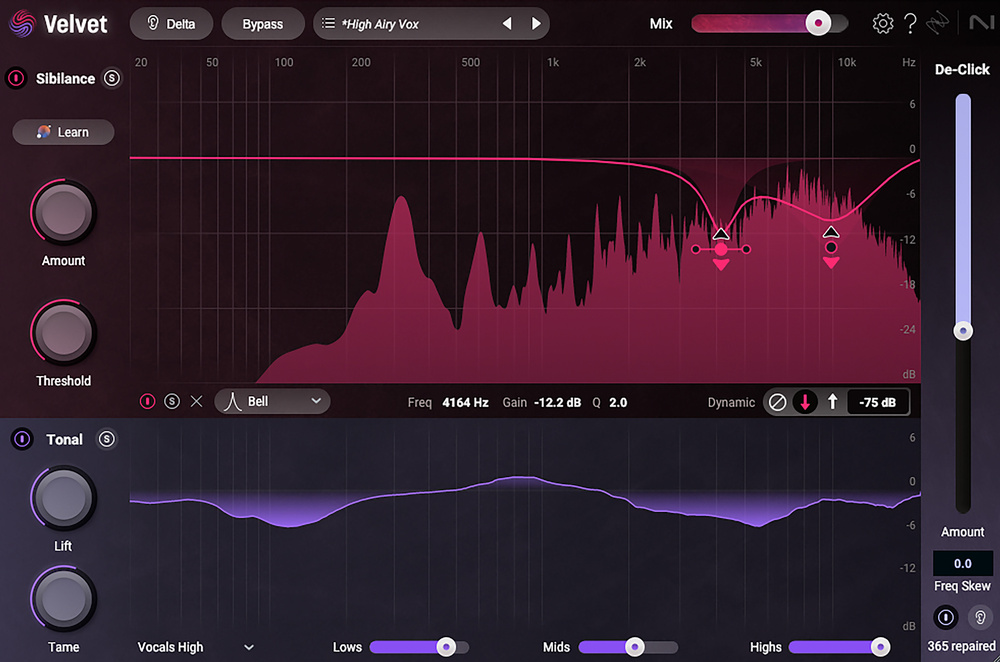Solo the Tonal module
1000x662 pixels.
pyautogui.click(x=107, y=439)
